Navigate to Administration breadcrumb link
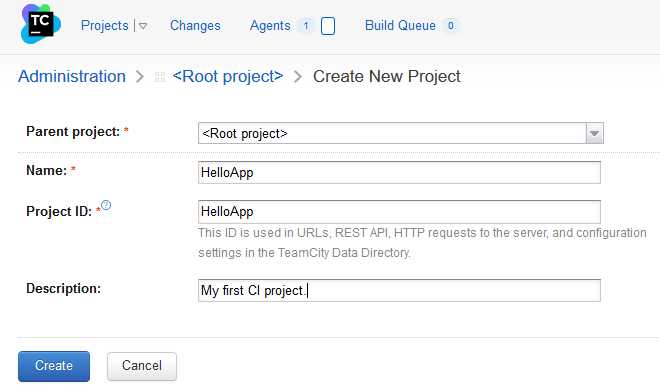660x385 pixels. tap(72, 76)
